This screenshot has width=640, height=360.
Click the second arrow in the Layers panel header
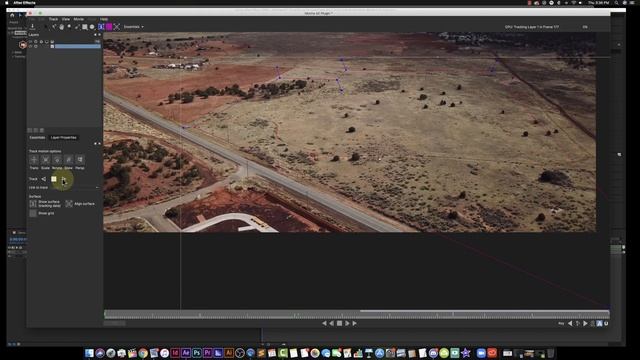pyautogui.click(x=100, y=35)
